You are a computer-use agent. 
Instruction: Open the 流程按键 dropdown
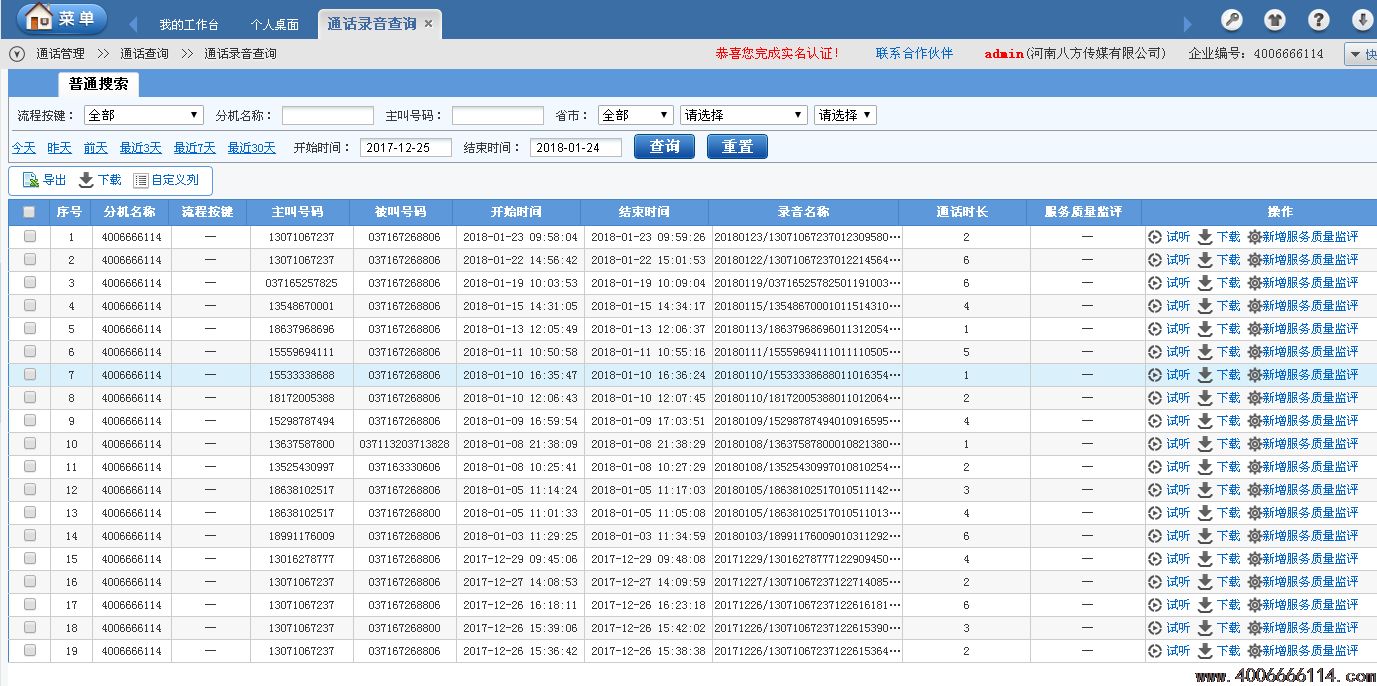143,116
